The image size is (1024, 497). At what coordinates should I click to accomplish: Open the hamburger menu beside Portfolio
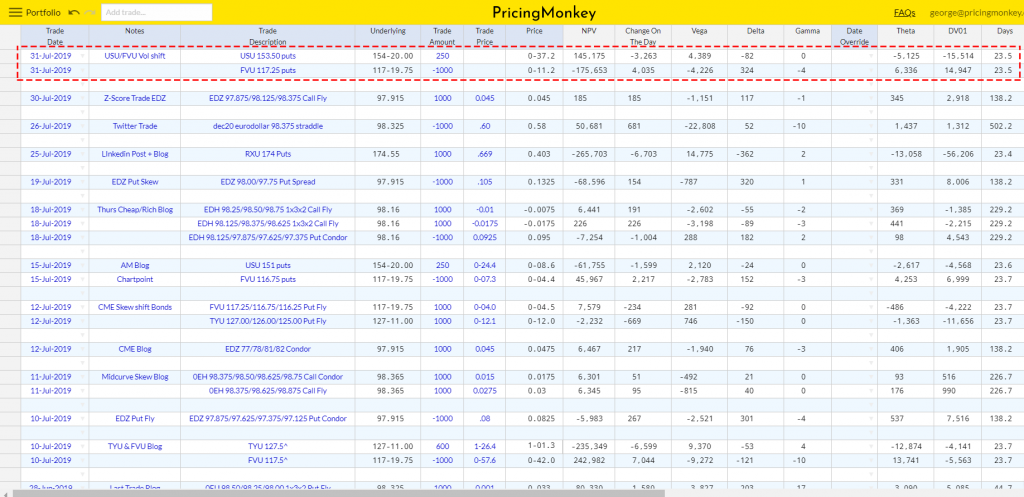[15, 12]
